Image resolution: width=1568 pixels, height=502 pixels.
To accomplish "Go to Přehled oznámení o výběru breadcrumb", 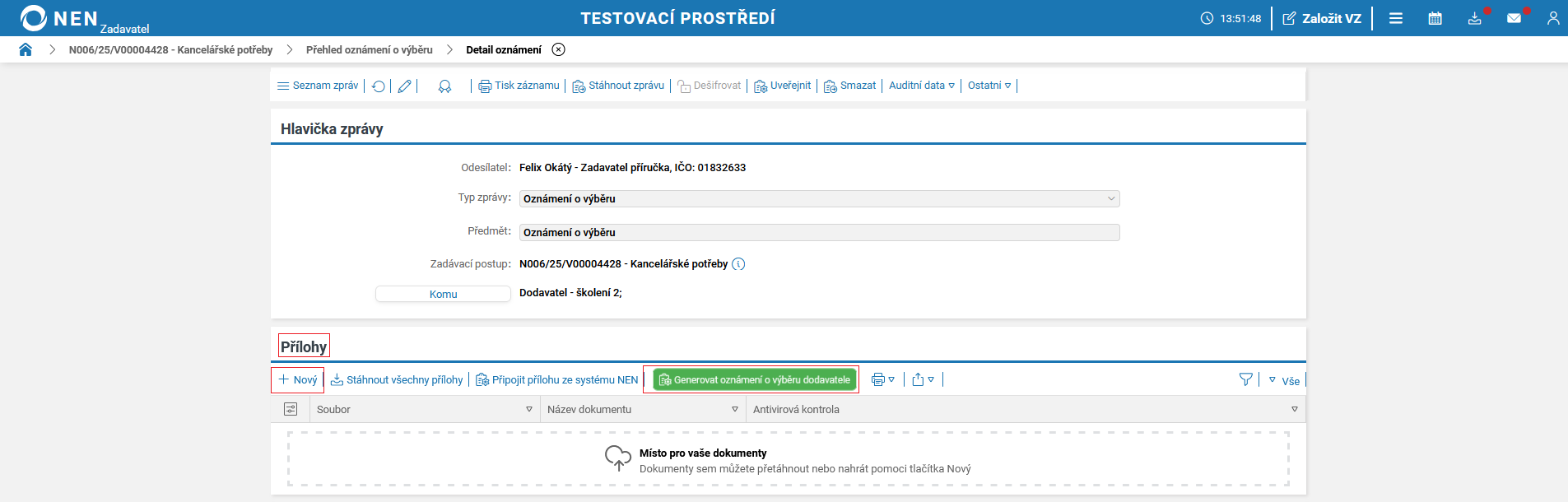I will point(369,49).
